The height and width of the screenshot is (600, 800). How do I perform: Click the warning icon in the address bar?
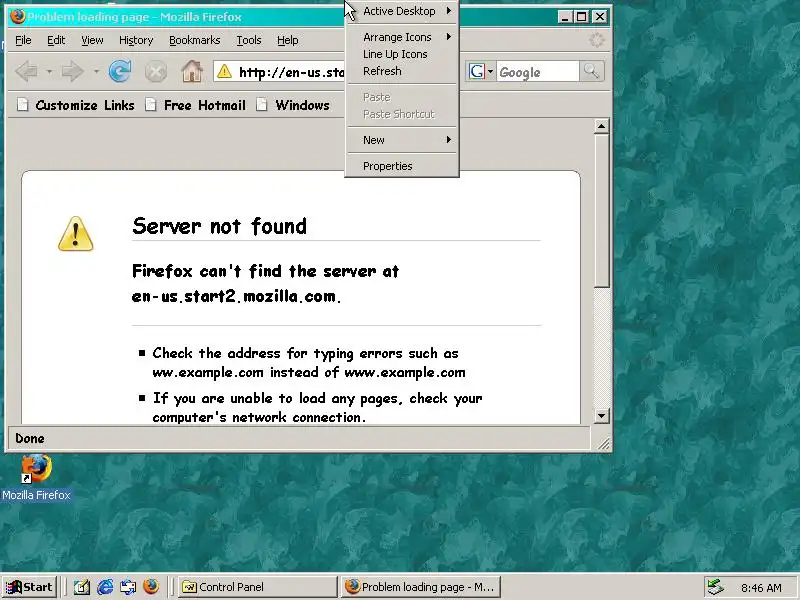point(224,71)
